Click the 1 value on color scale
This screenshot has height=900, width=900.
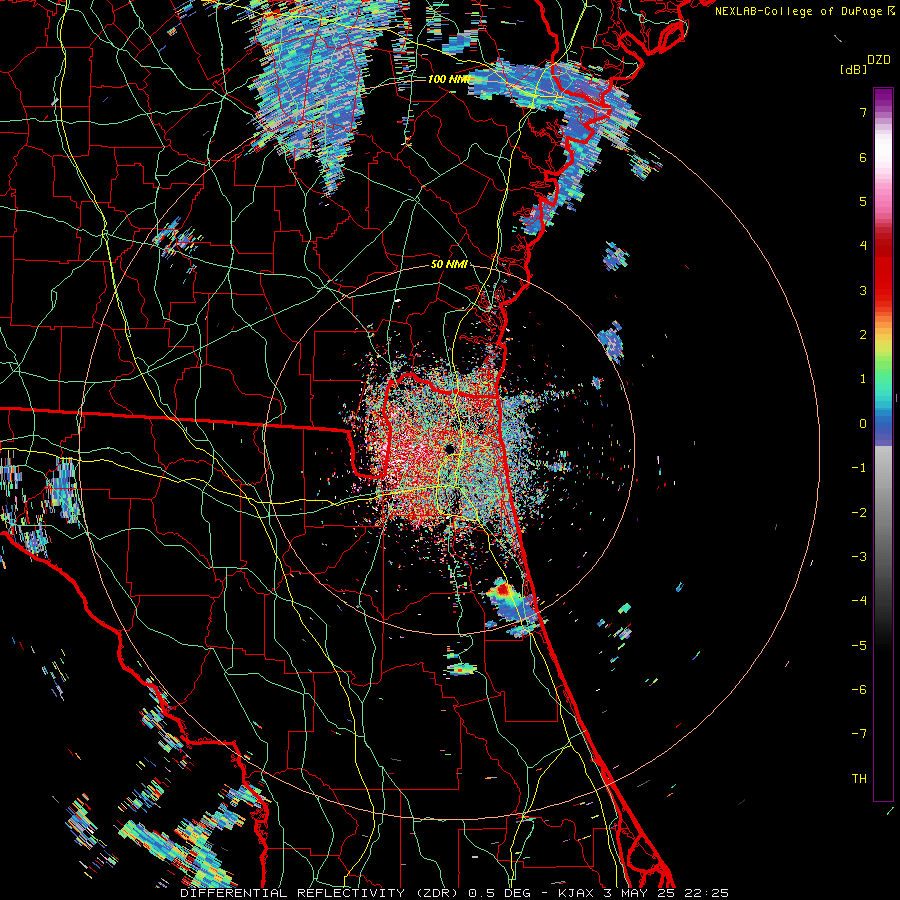coord(863,379)
